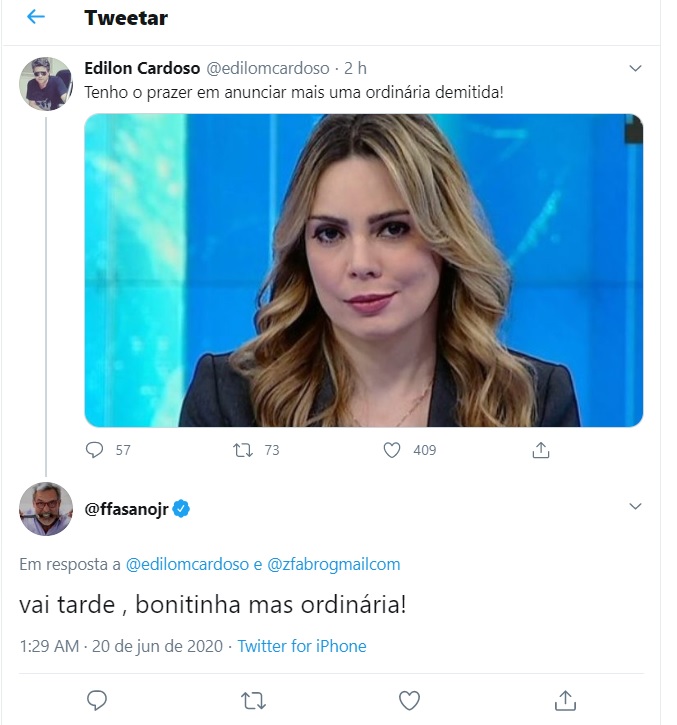Click the @ffasanojr profile avatar
Image resolution: width=677 pixels, height=725 pixels.
pos(46,509)
